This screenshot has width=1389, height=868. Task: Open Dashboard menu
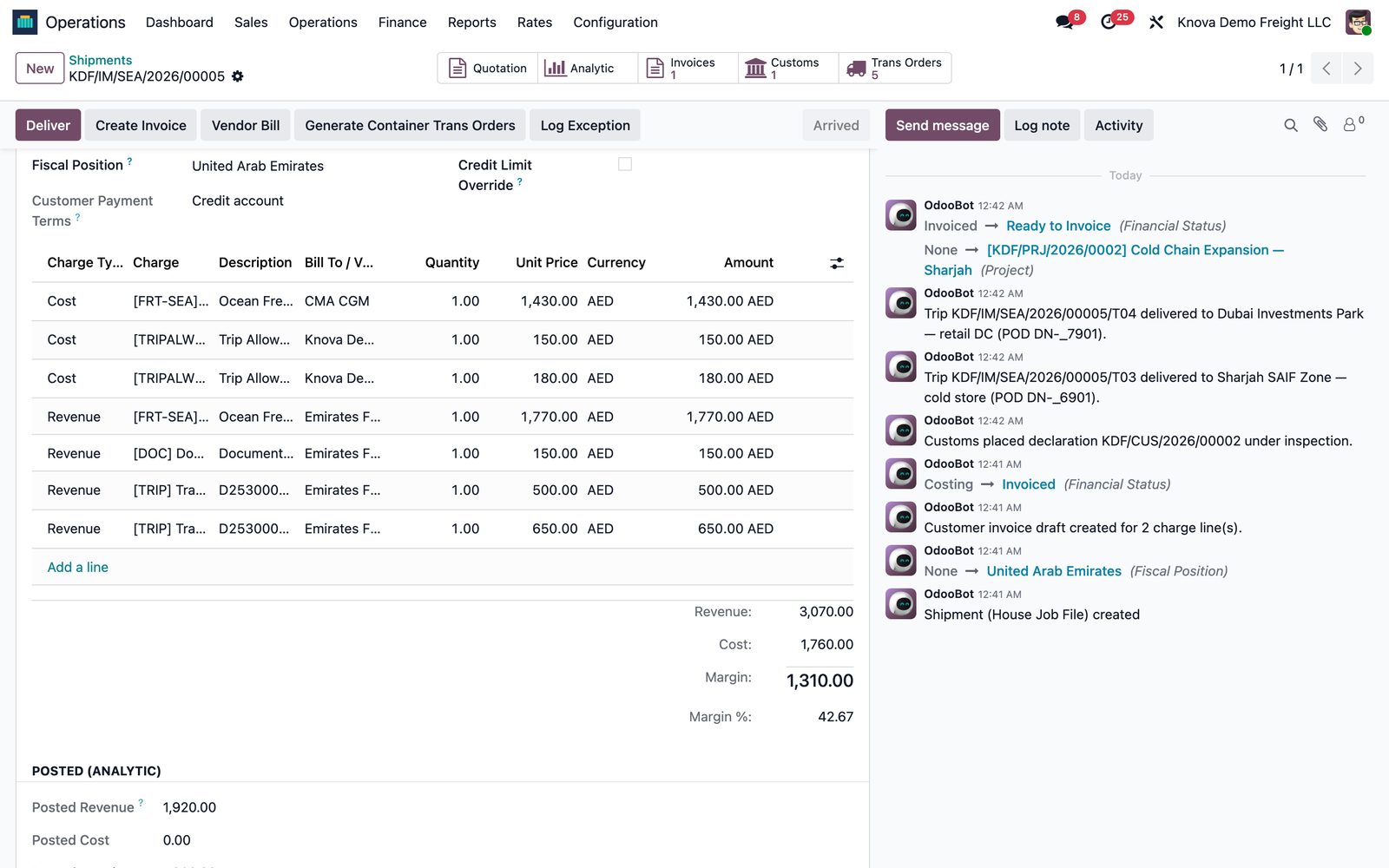point(180,23)
